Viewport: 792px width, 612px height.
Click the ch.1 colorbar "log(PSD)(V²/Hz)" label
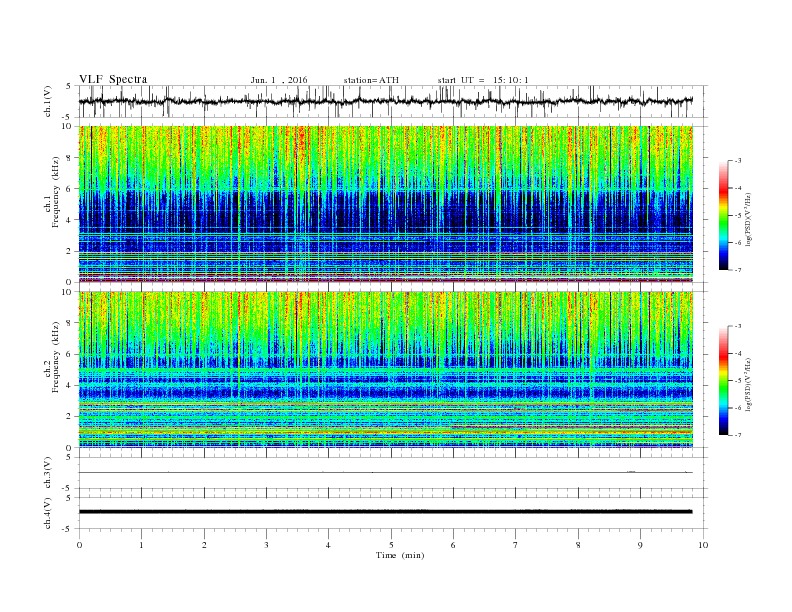[x=747, y=219]
